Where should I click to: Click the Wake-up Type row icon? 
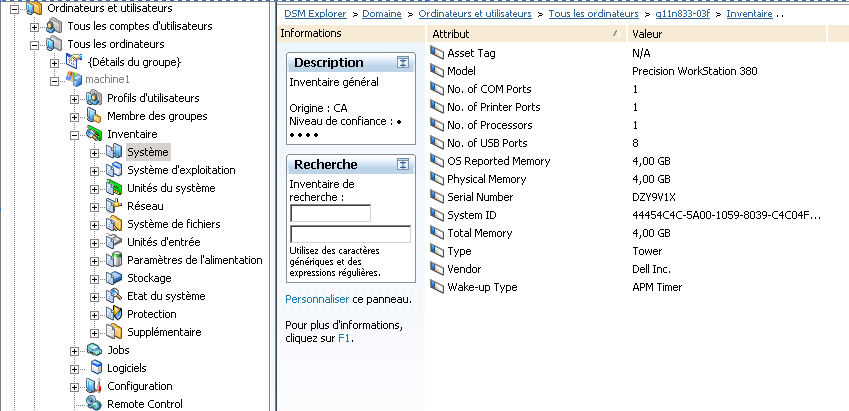pos(437,287)
